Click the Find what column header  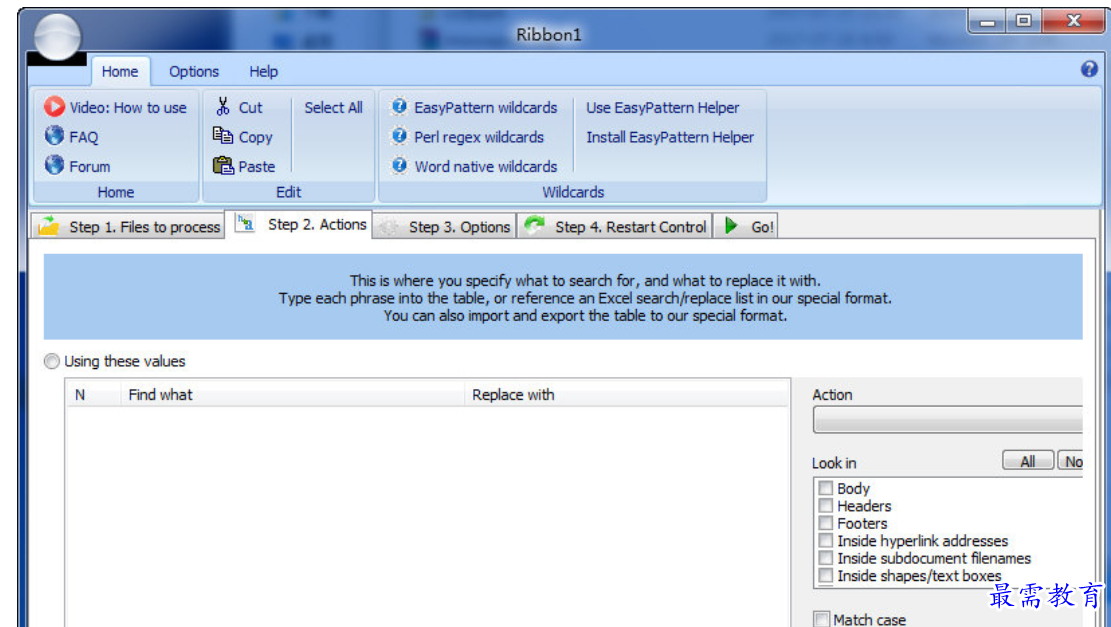292,395
